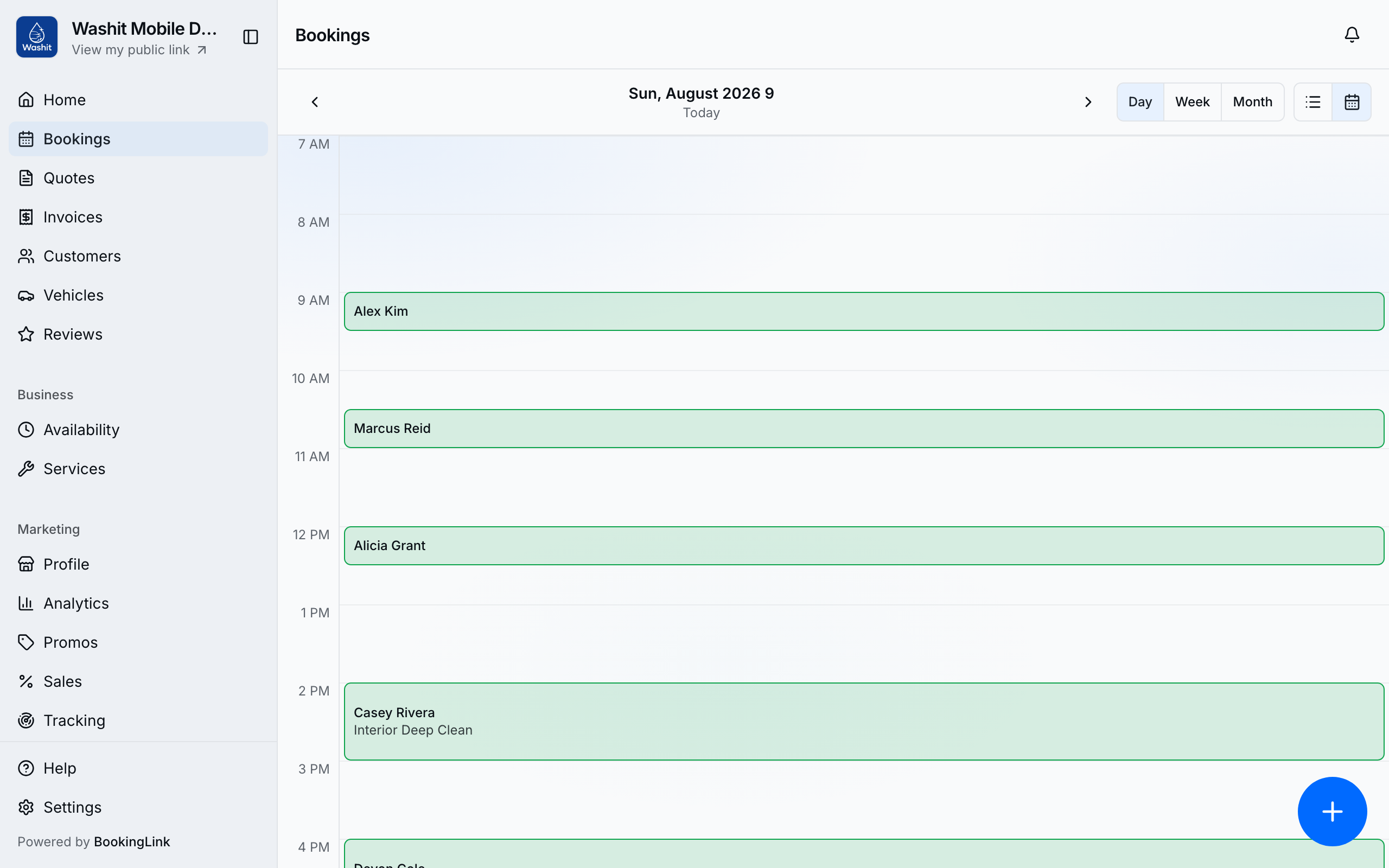Open Reviews in sidebar

coord(138,334)
